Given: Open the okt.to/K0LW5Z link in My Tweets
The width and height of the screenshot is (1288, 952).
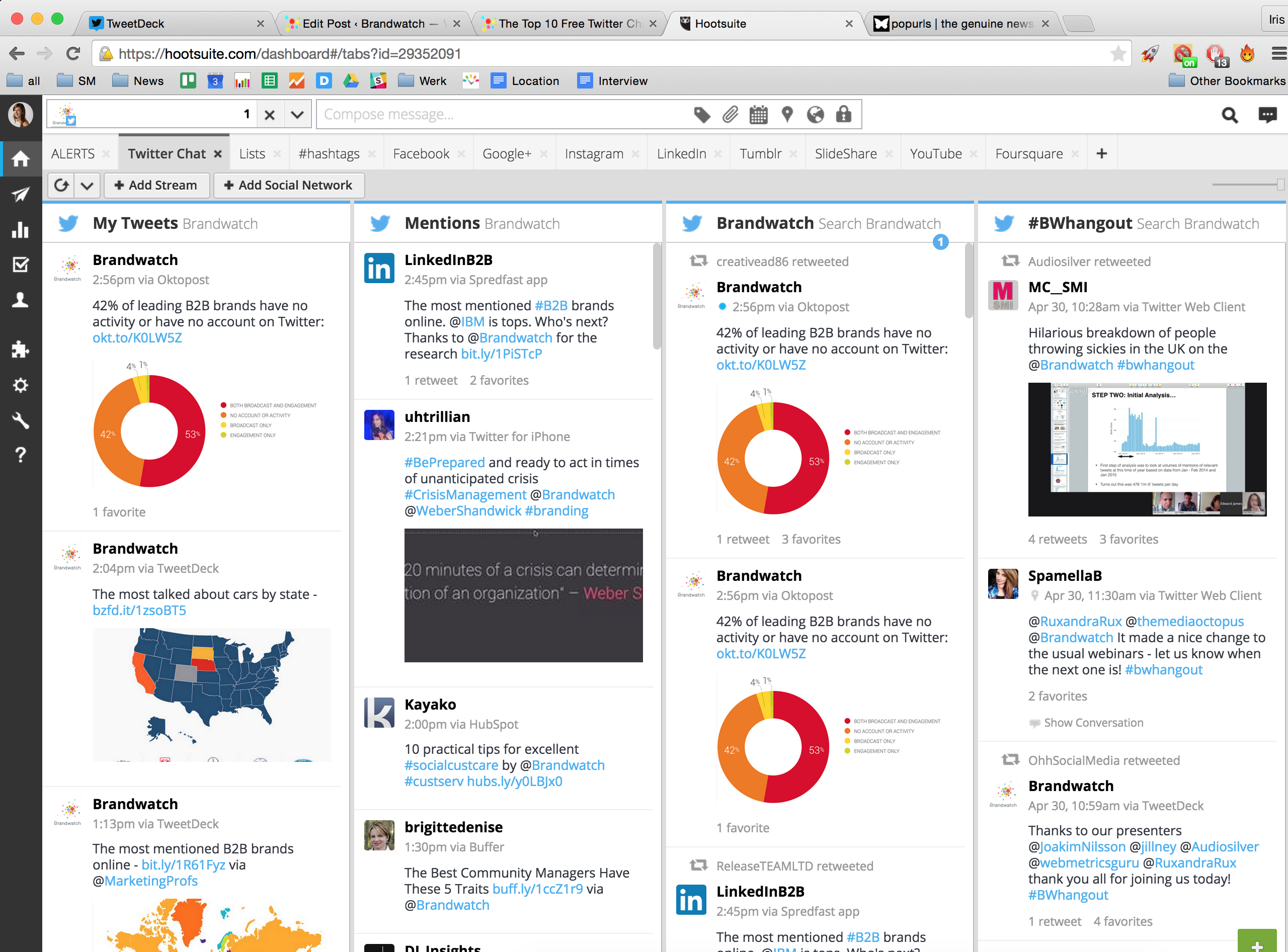Looking at the screenshot, I should tap(137, 337).
